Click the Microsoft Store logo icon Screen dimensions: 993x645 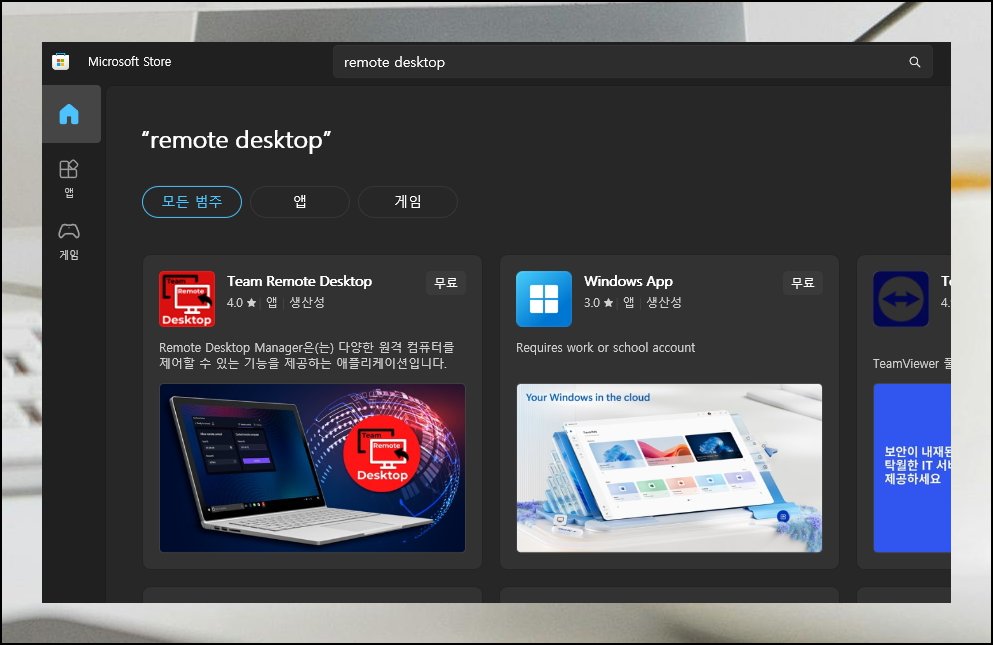61,61
